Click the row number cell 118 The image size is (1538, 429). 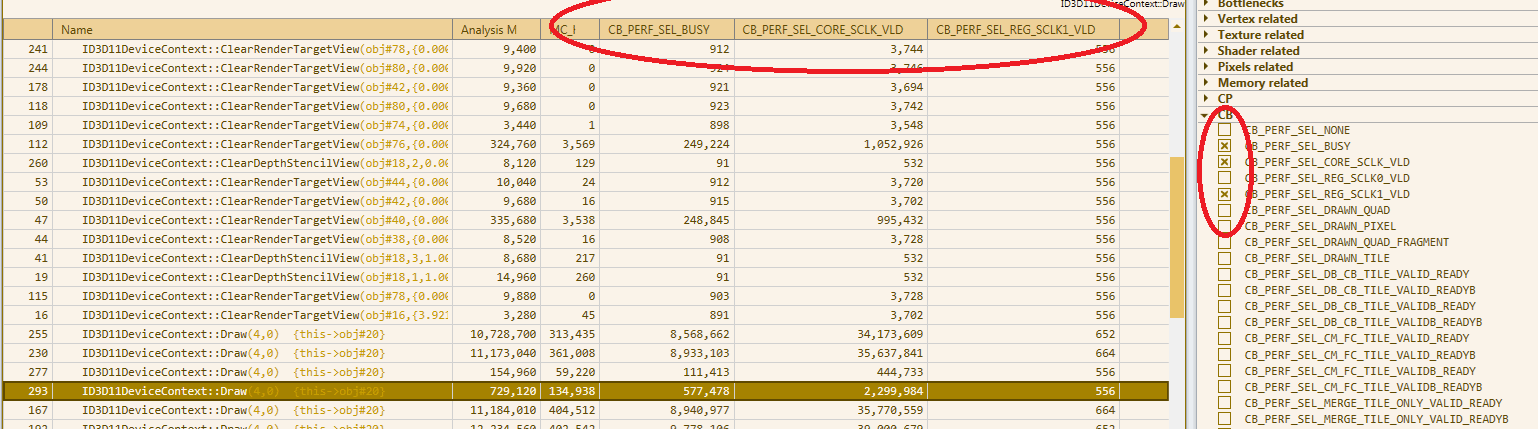click(38, 106)
